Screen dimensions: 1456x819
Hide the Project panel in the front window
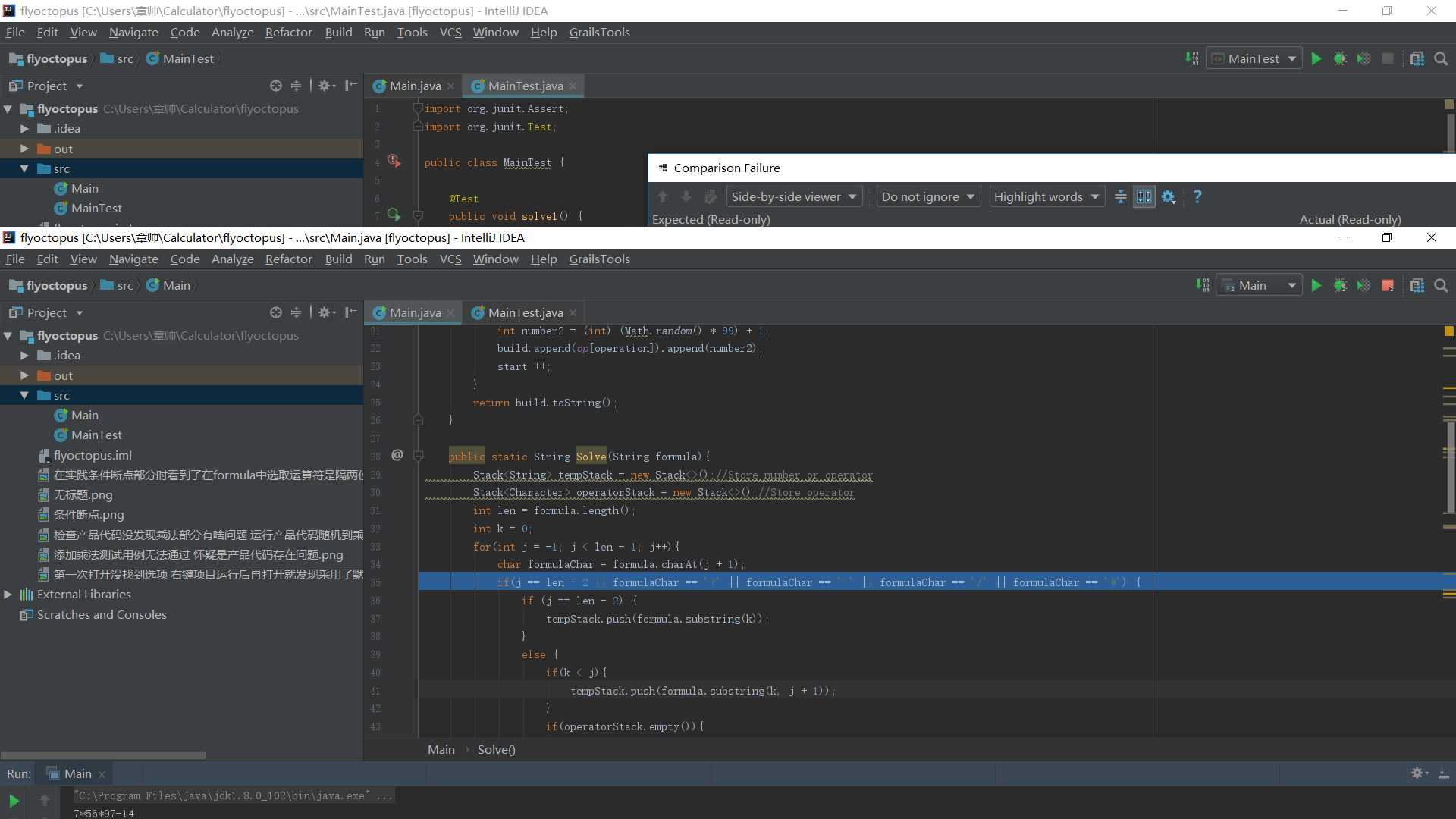tap(350, 312)
